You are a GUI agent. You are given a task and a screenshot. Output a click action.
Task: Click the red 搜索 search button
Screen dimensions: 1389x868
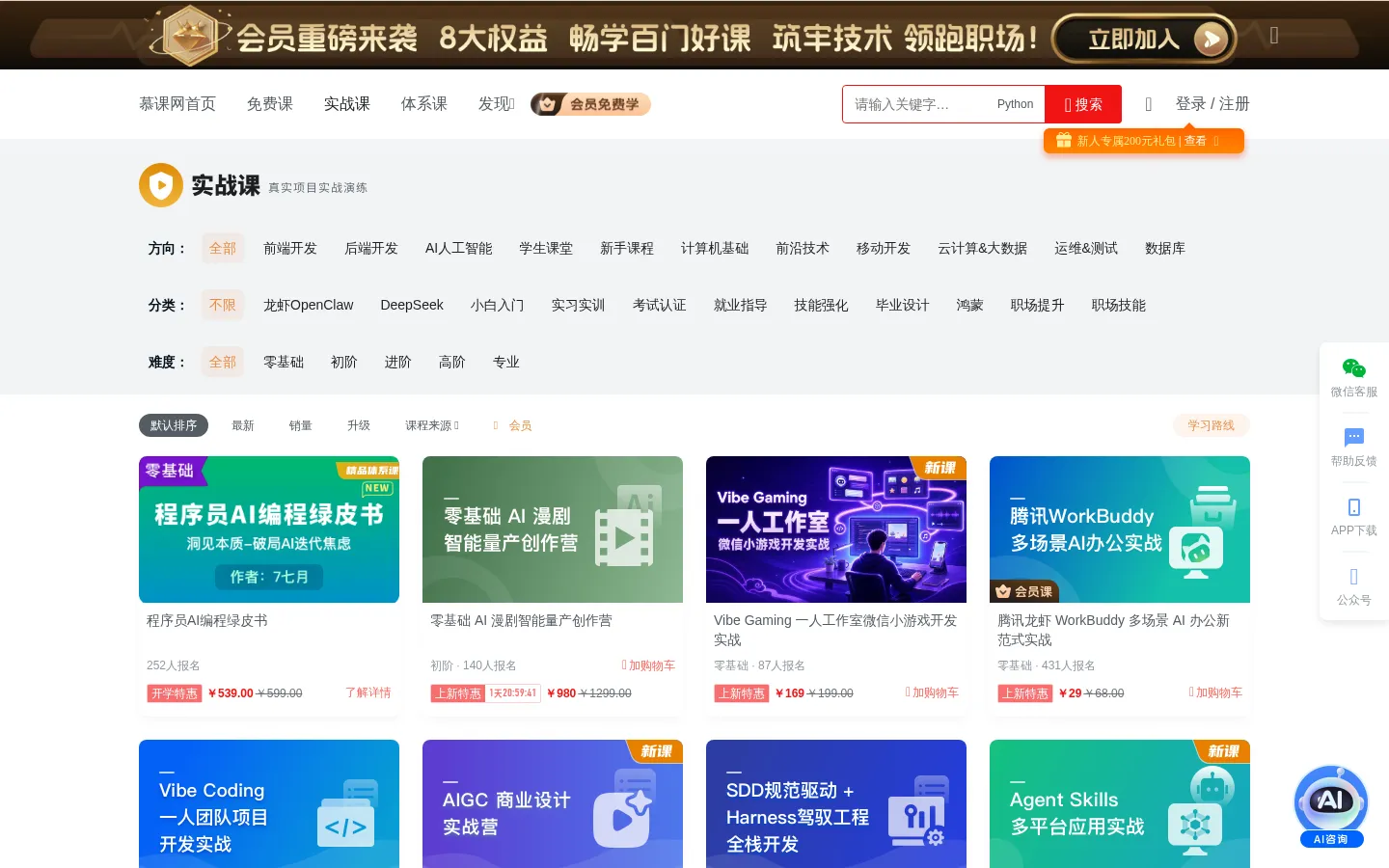click(x=1083, y=104)
